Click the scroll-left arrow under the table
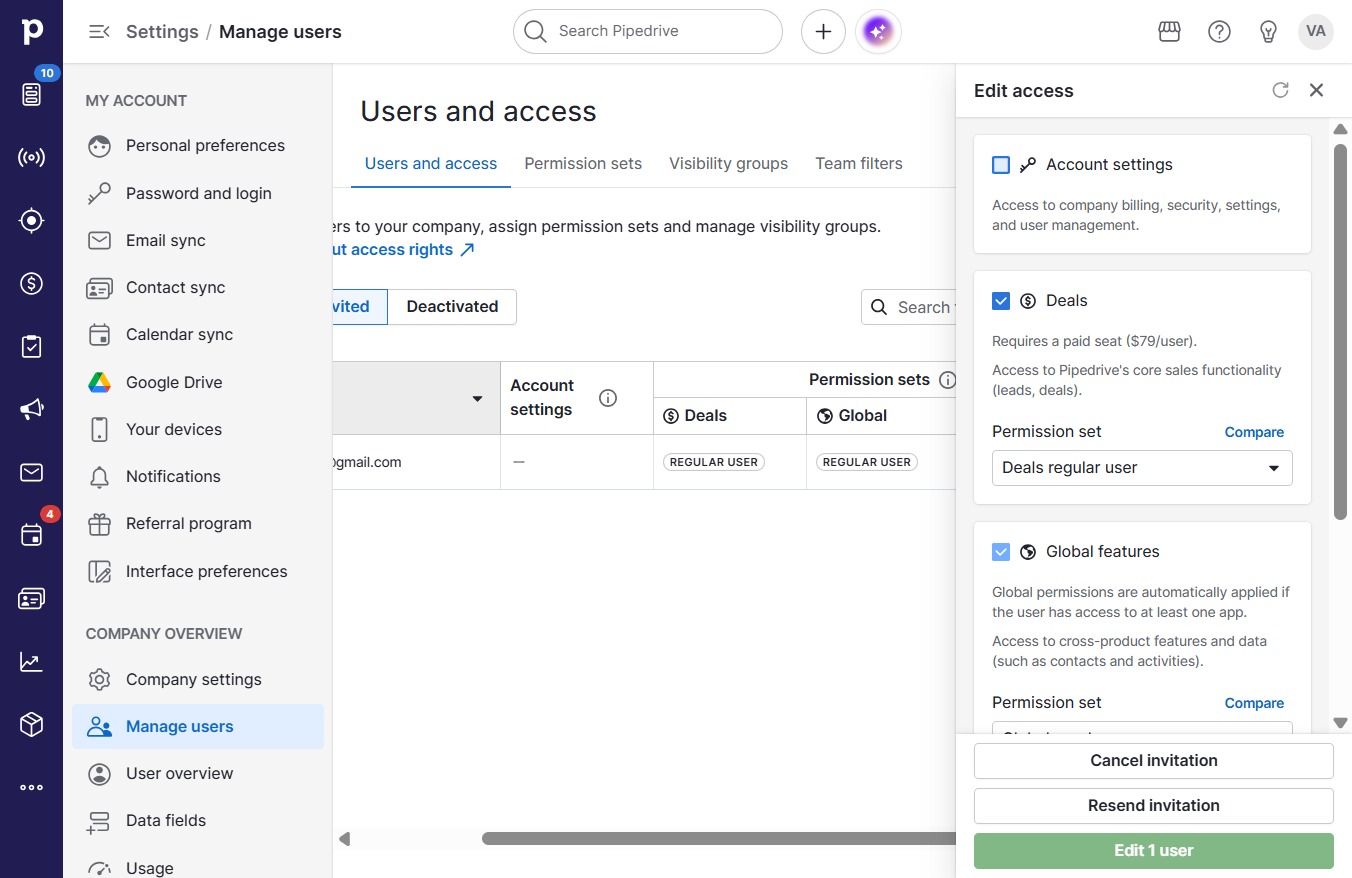This screenshot has width=1352, height=878. coord(345,839)
